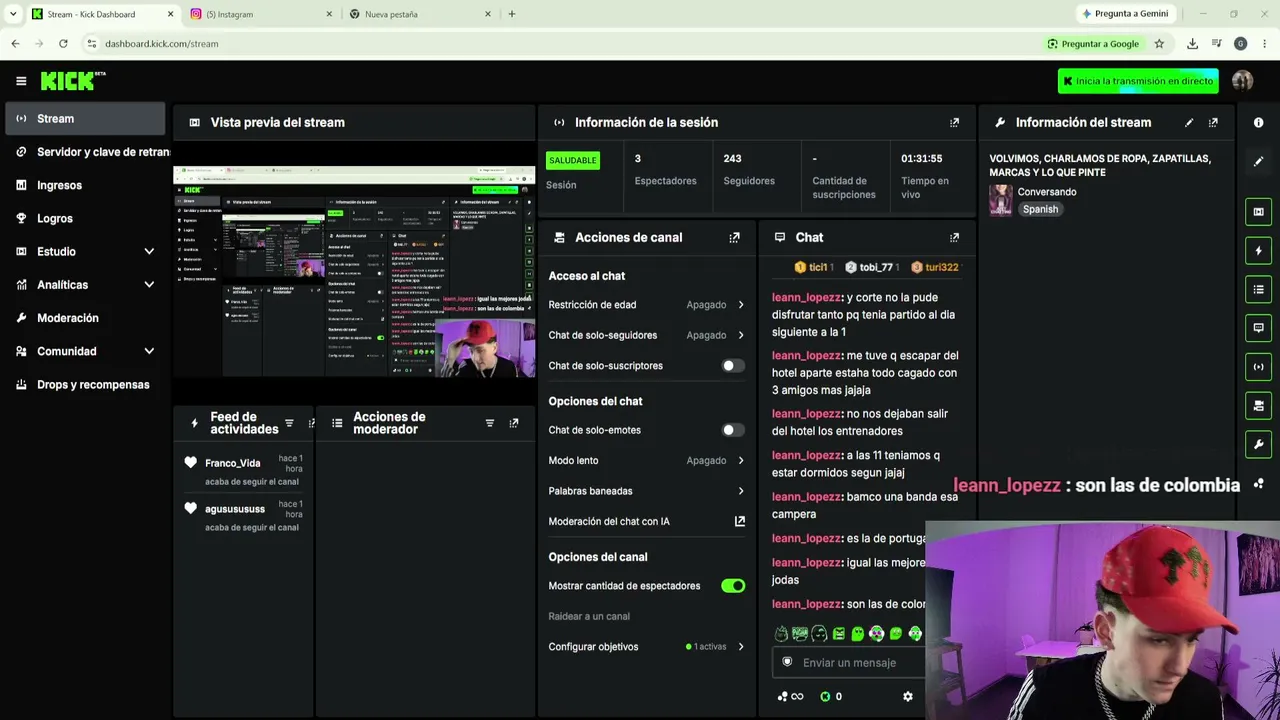The image size is (1280, 720).
Task: Toggle the lightning activity feed widget in right rail
Action: (x=1258, y=250)
